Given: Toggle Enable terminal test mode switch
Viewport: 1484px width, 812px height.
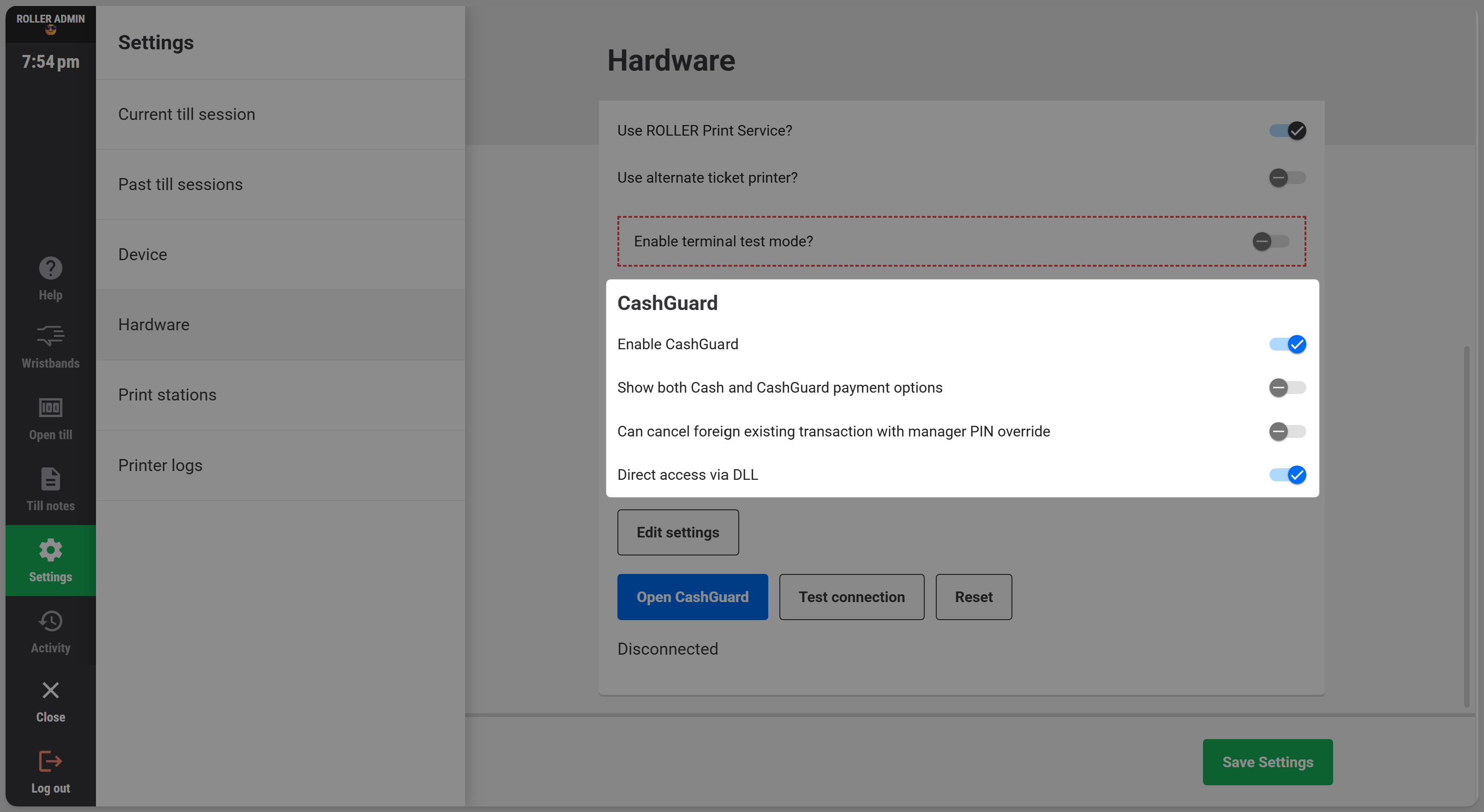Looking at the screenshot, I should point(1270,241).
